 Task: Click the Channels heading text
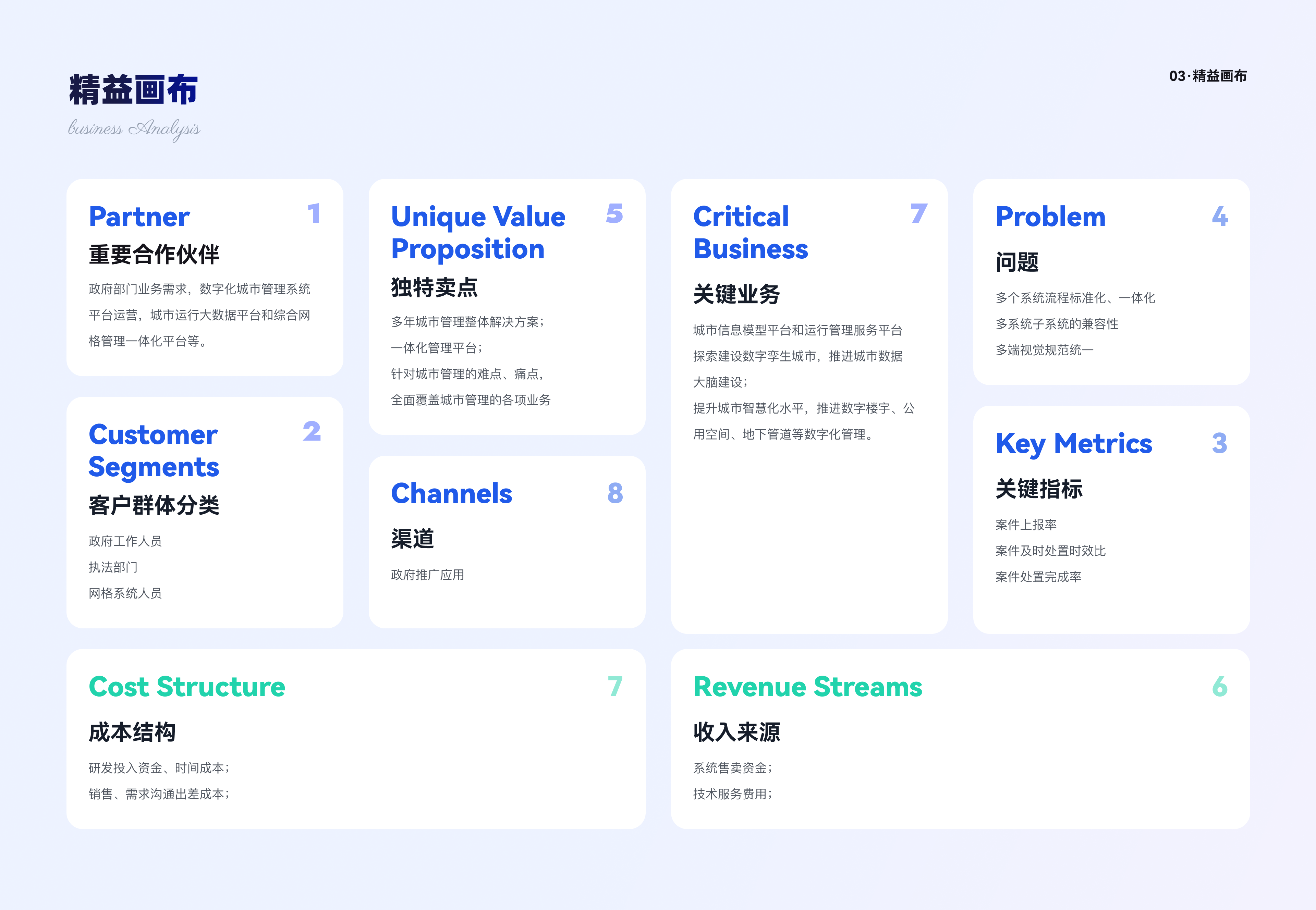tap(451, 494)
